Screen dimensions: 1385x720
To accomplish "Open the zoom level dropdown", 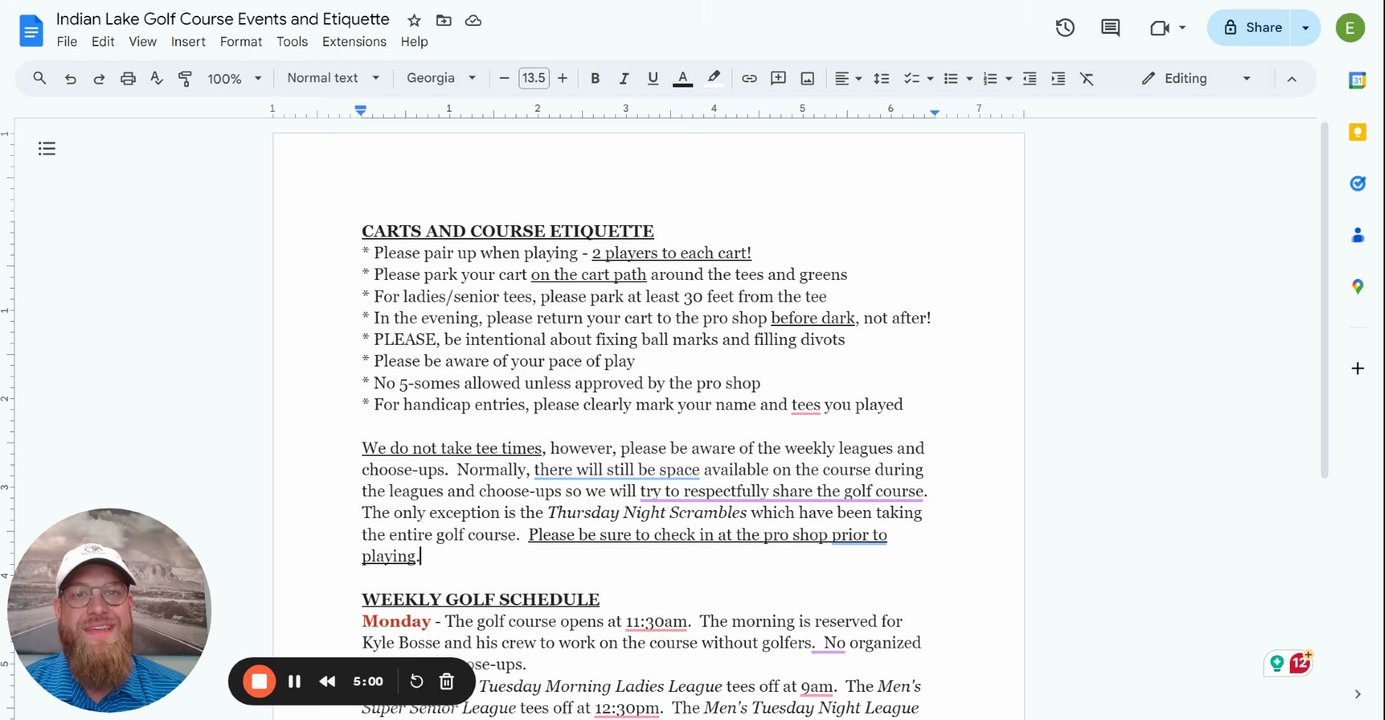I will (x=234, y=78).
